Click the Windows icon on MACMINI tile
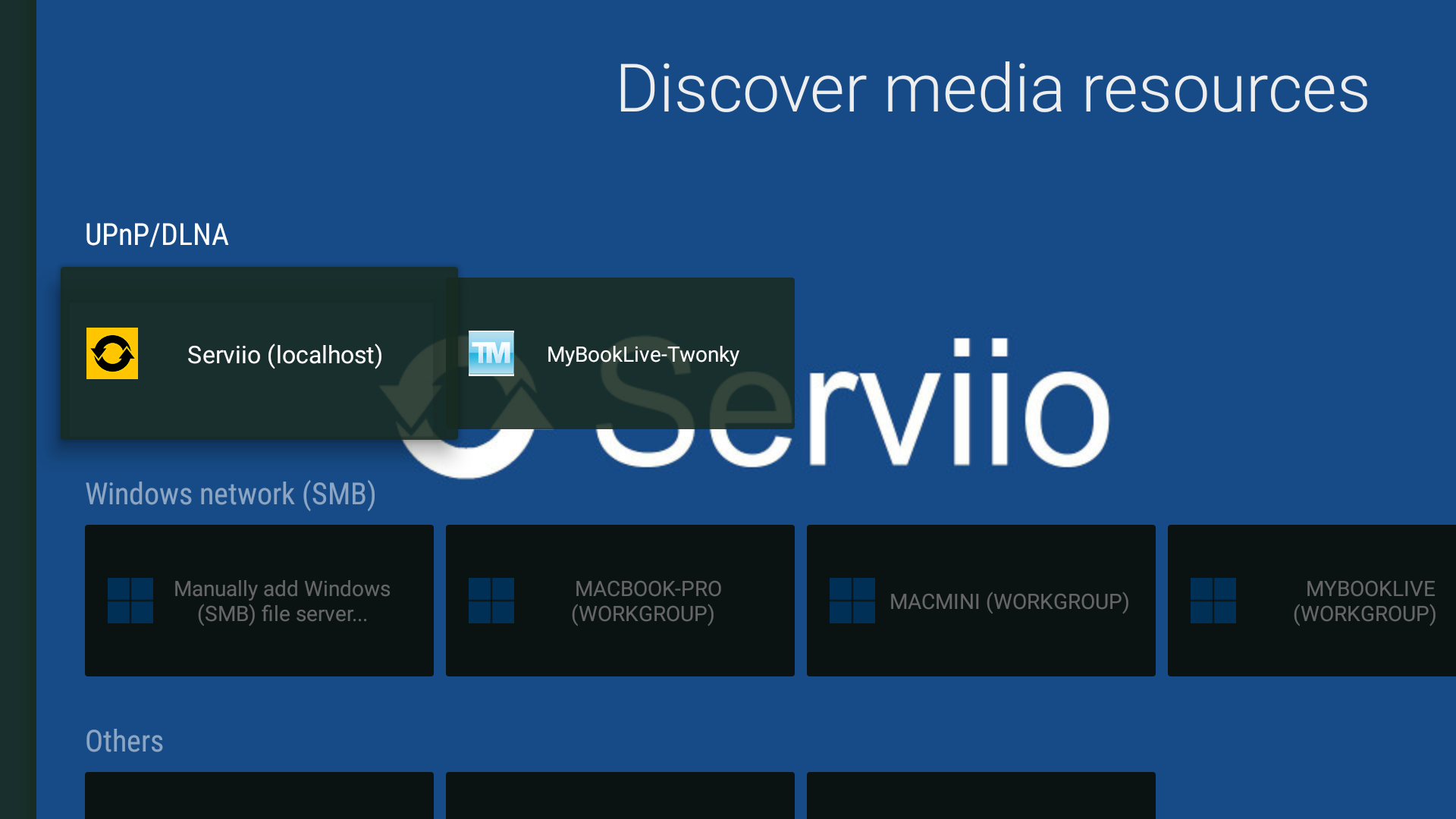 pos(852,601)
